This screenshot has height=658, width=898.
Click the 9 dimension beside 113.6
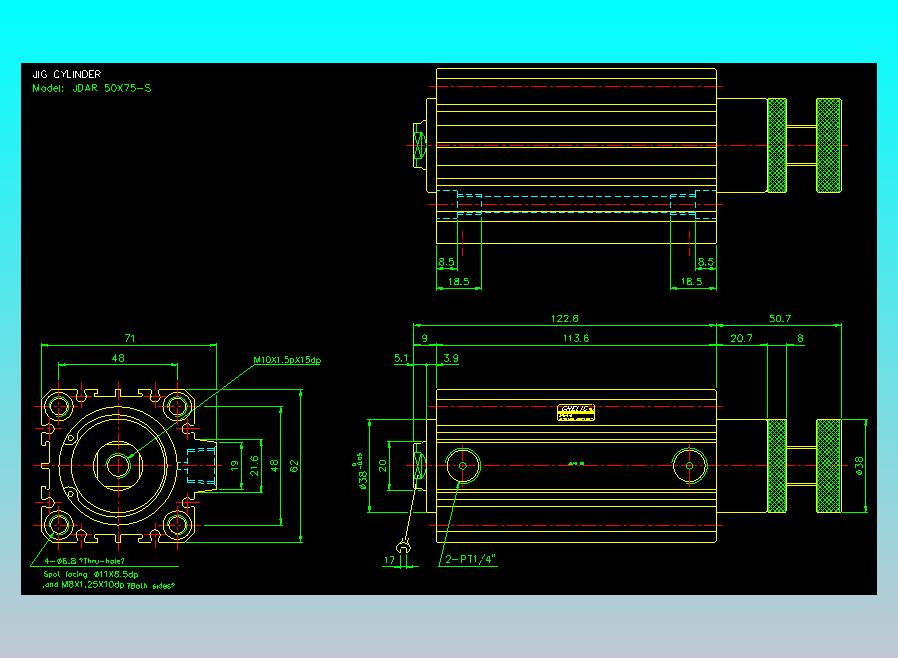pyautogui.click(x=424, y=338)
